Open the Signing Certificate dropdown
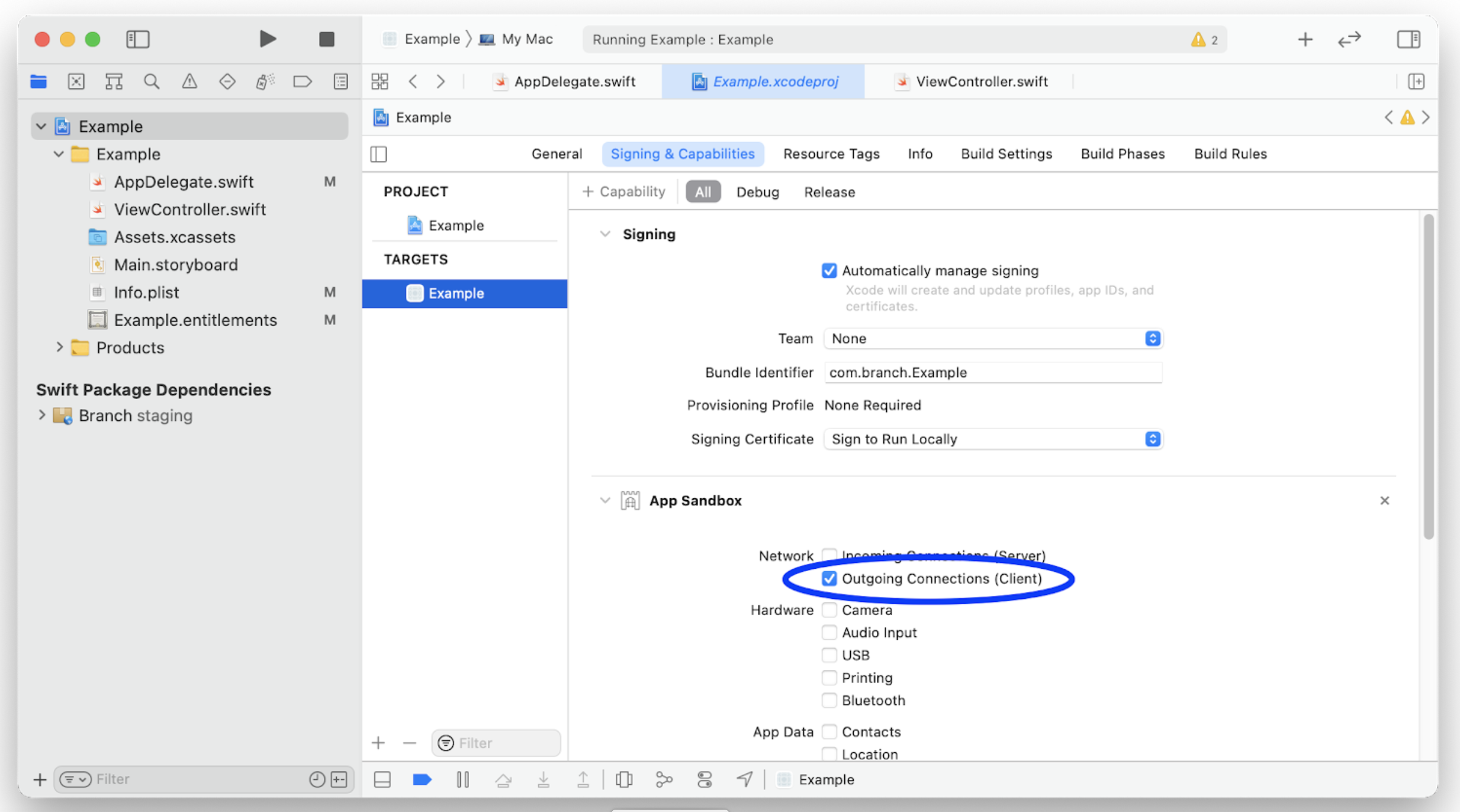 coord(993,439)
